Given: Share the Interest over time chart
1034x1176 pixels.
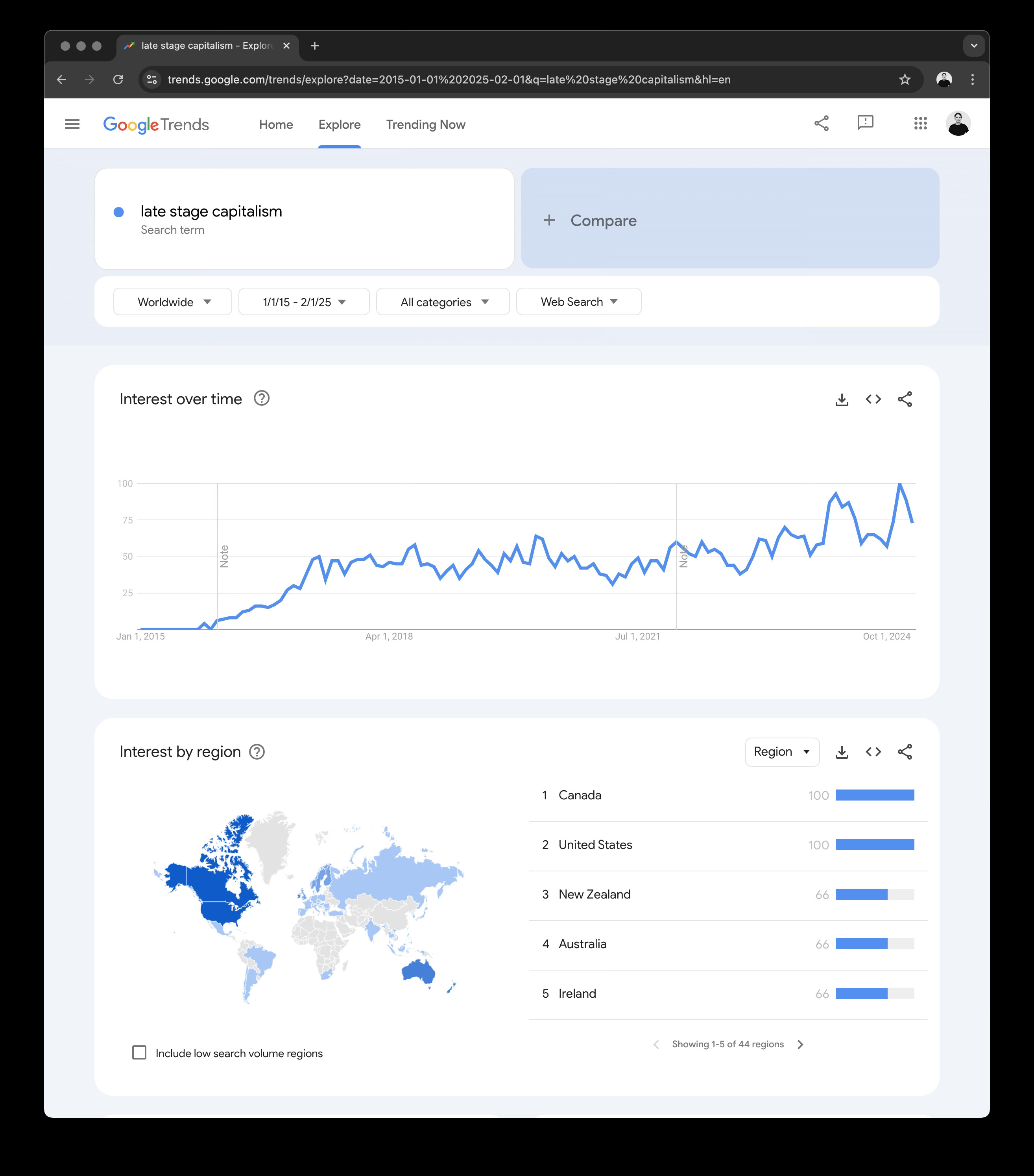Looking at the screenshot, I should (905, 399).
